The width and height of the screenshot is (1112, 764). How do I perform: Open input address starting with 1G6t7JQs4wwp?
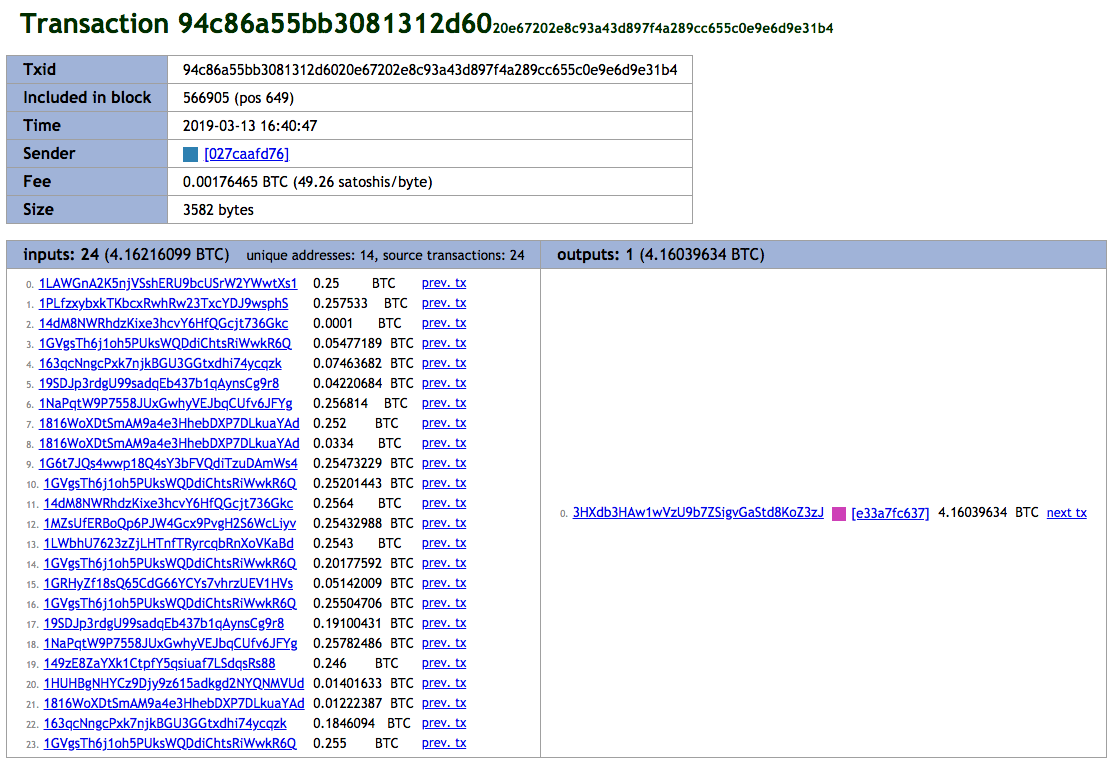point(168,463)
